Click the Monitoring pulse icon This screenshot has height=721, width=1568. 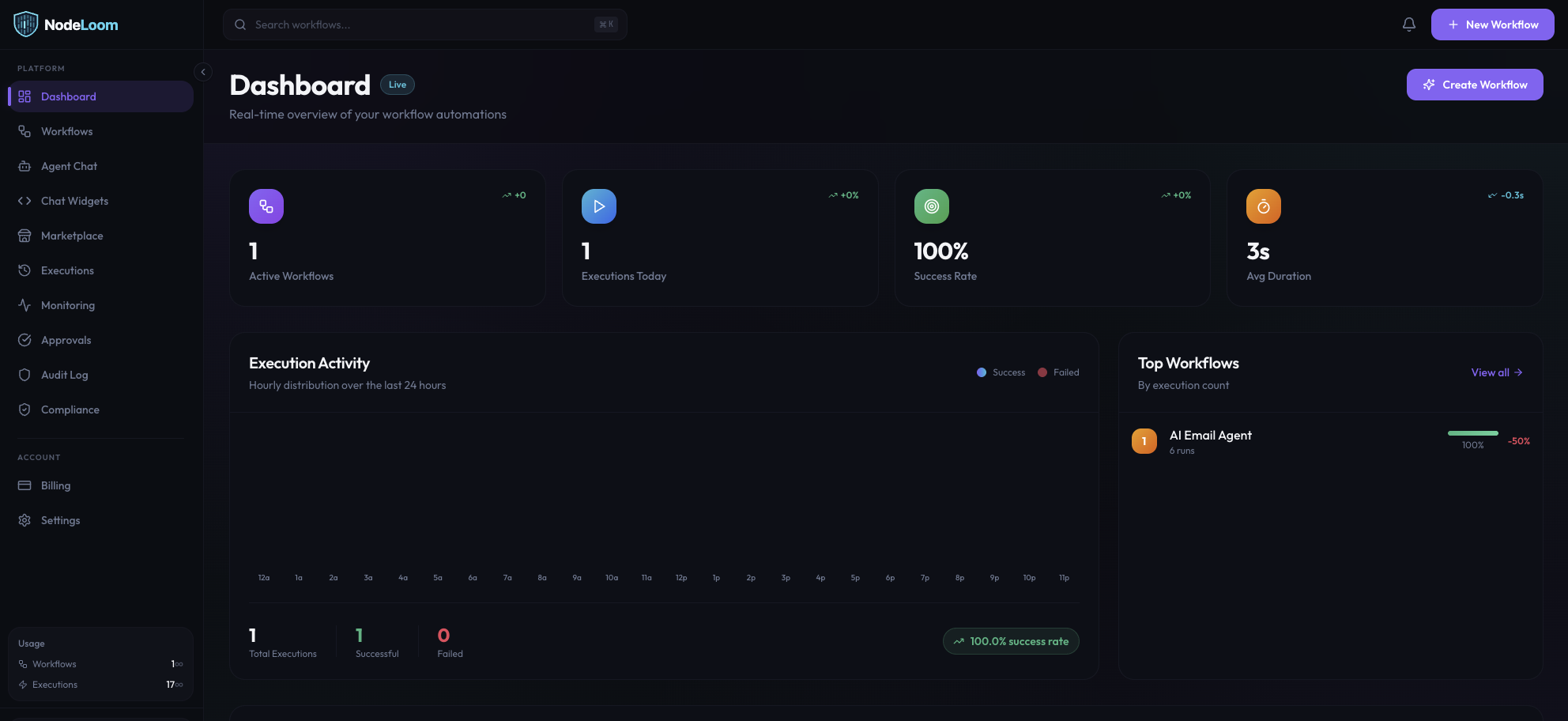pyautogui.click(x=24, y=305)
